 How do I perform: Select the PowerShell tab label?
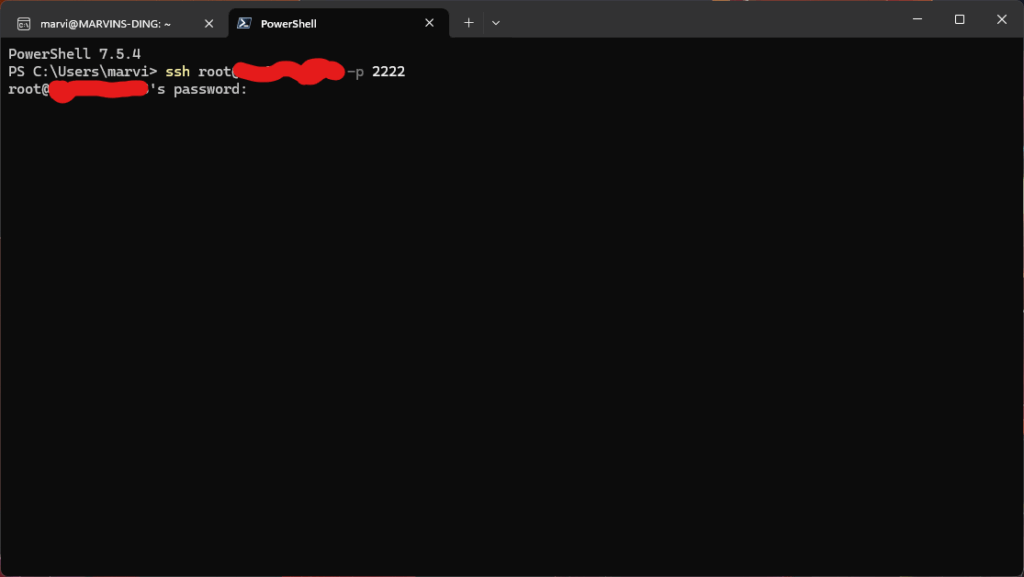(x=290, y=21)
